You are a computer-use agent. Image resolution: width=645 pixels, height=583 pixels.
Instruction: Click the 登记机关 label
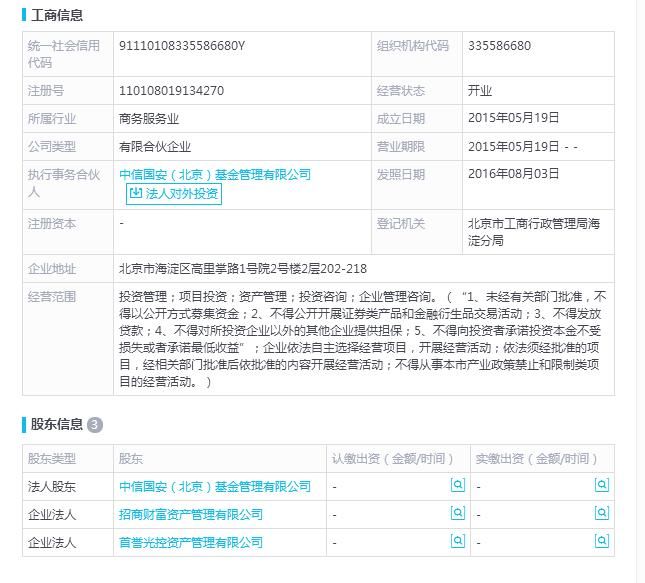(x=401, y=224)
